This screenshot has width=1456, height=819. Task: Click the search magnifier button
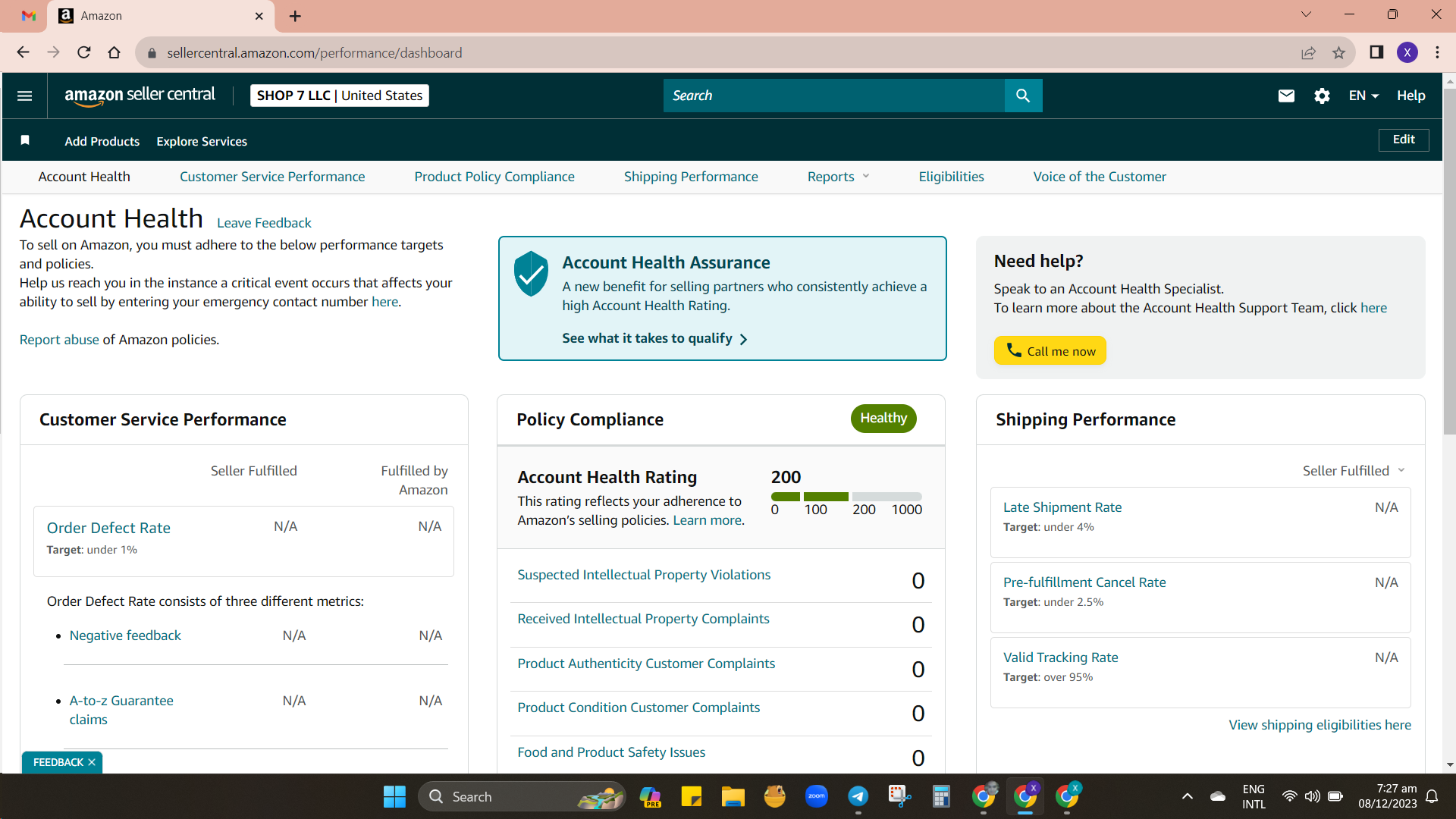1023,96
